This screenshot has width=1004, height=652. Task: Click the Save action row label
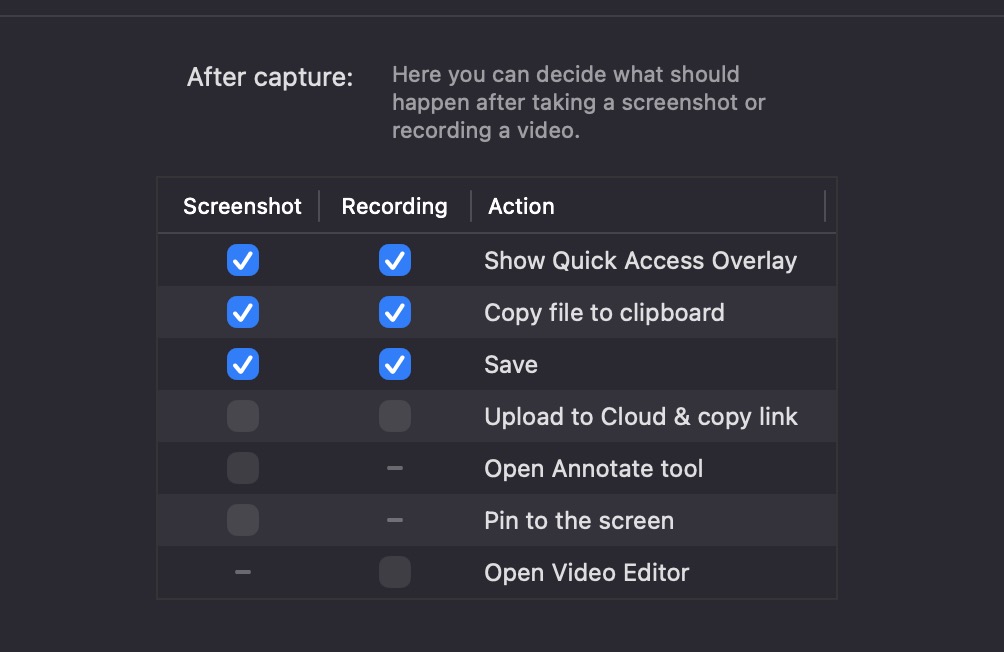510,364
